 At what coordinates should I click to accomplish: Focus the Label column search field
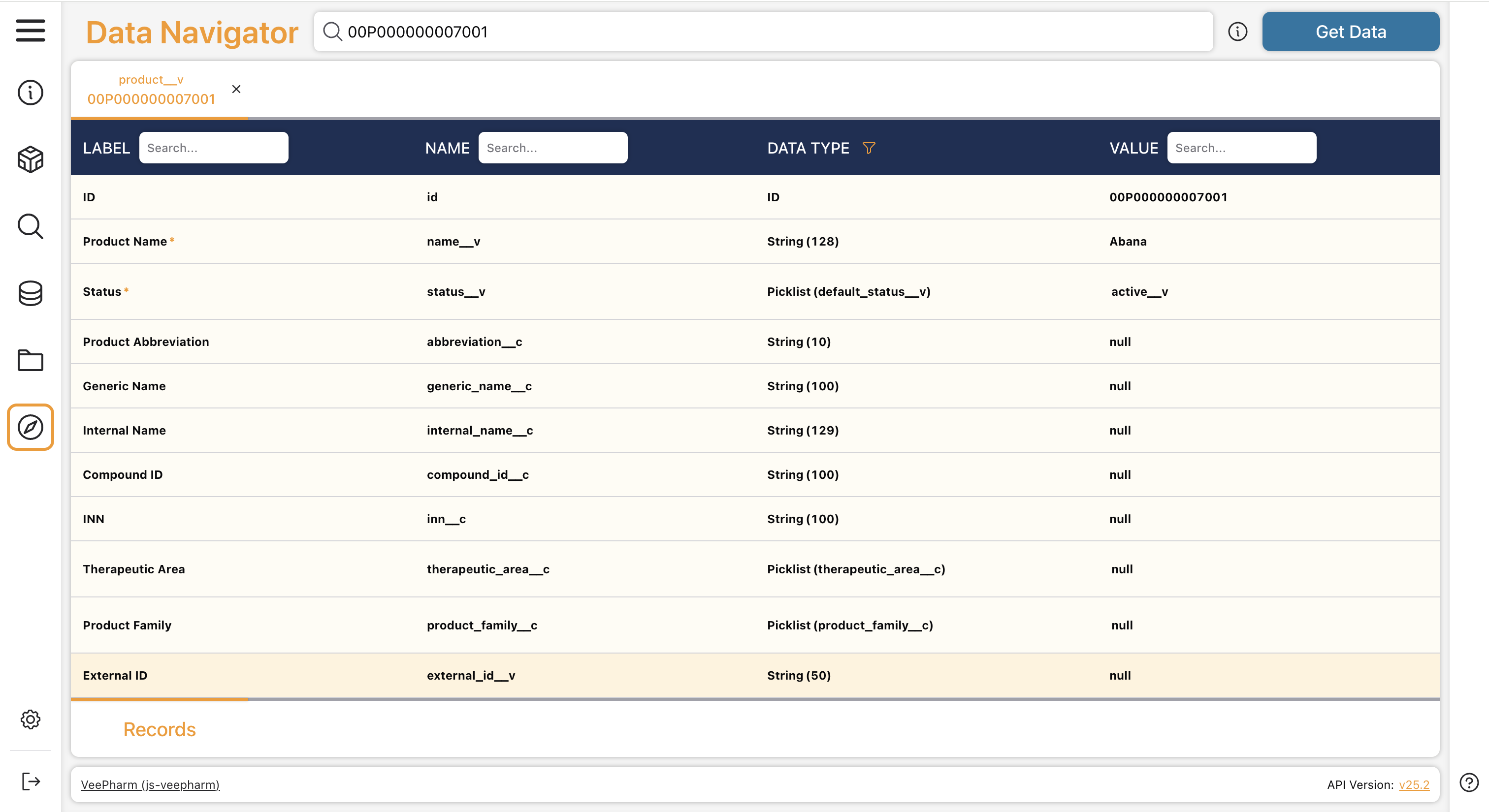[213, 148]
